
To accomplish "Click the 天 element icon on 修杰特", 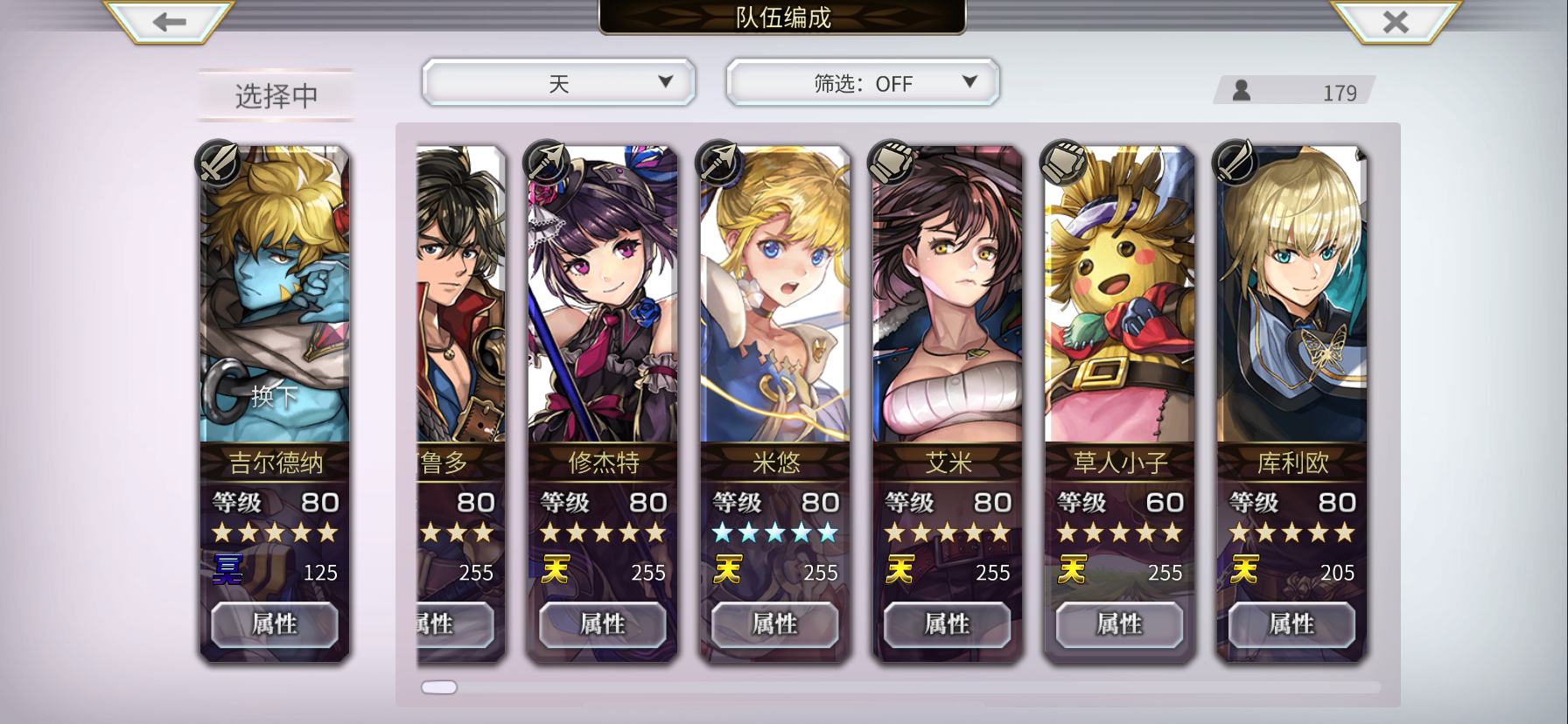I will click(556, 570).
